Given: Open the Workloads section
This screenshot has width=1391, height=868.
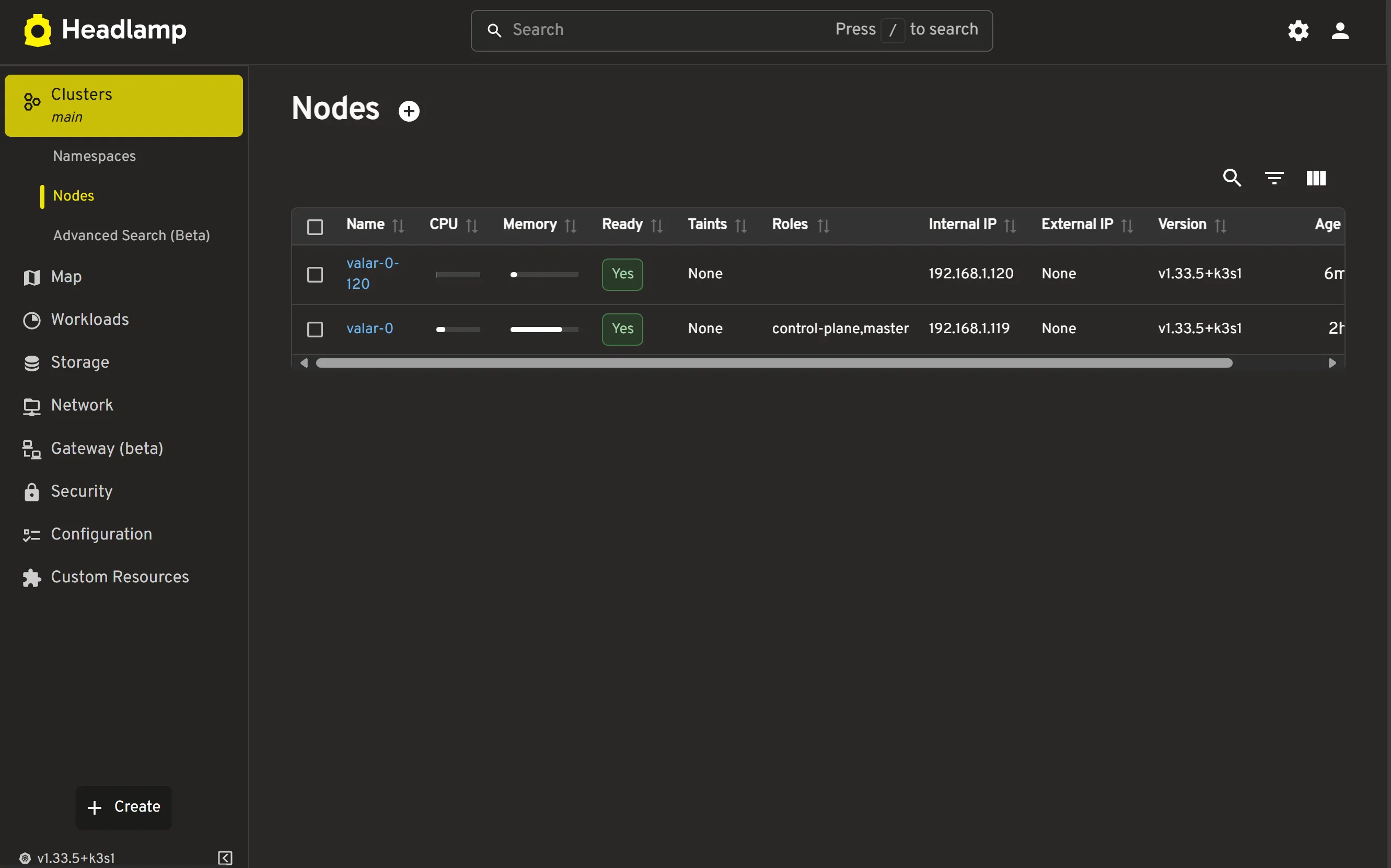Looking at the screenshot, I should coord(90,319).
